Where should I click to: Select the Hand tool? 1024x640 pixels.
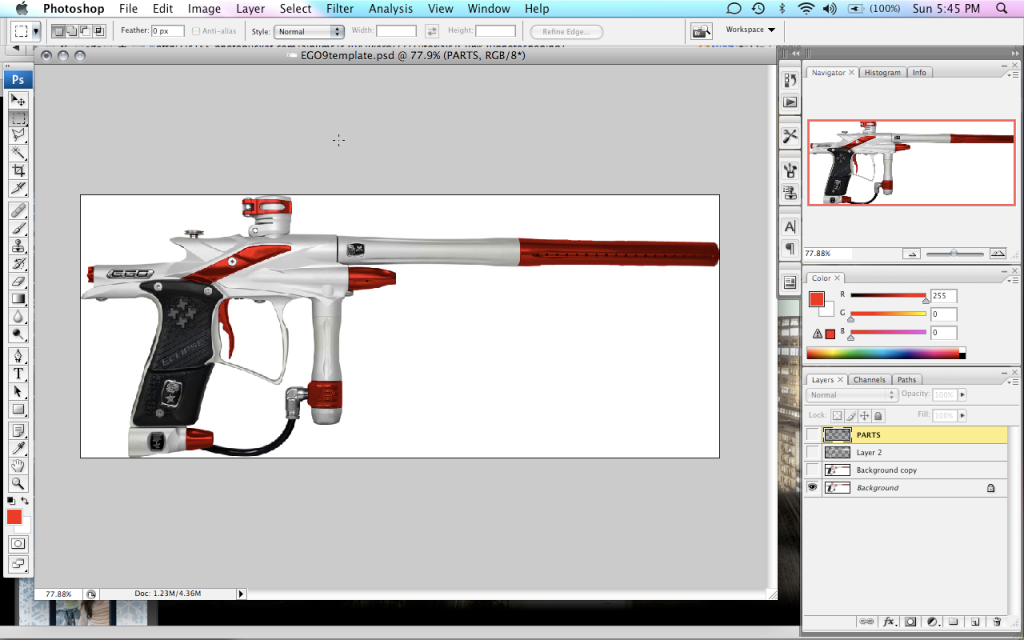[18, 466]
